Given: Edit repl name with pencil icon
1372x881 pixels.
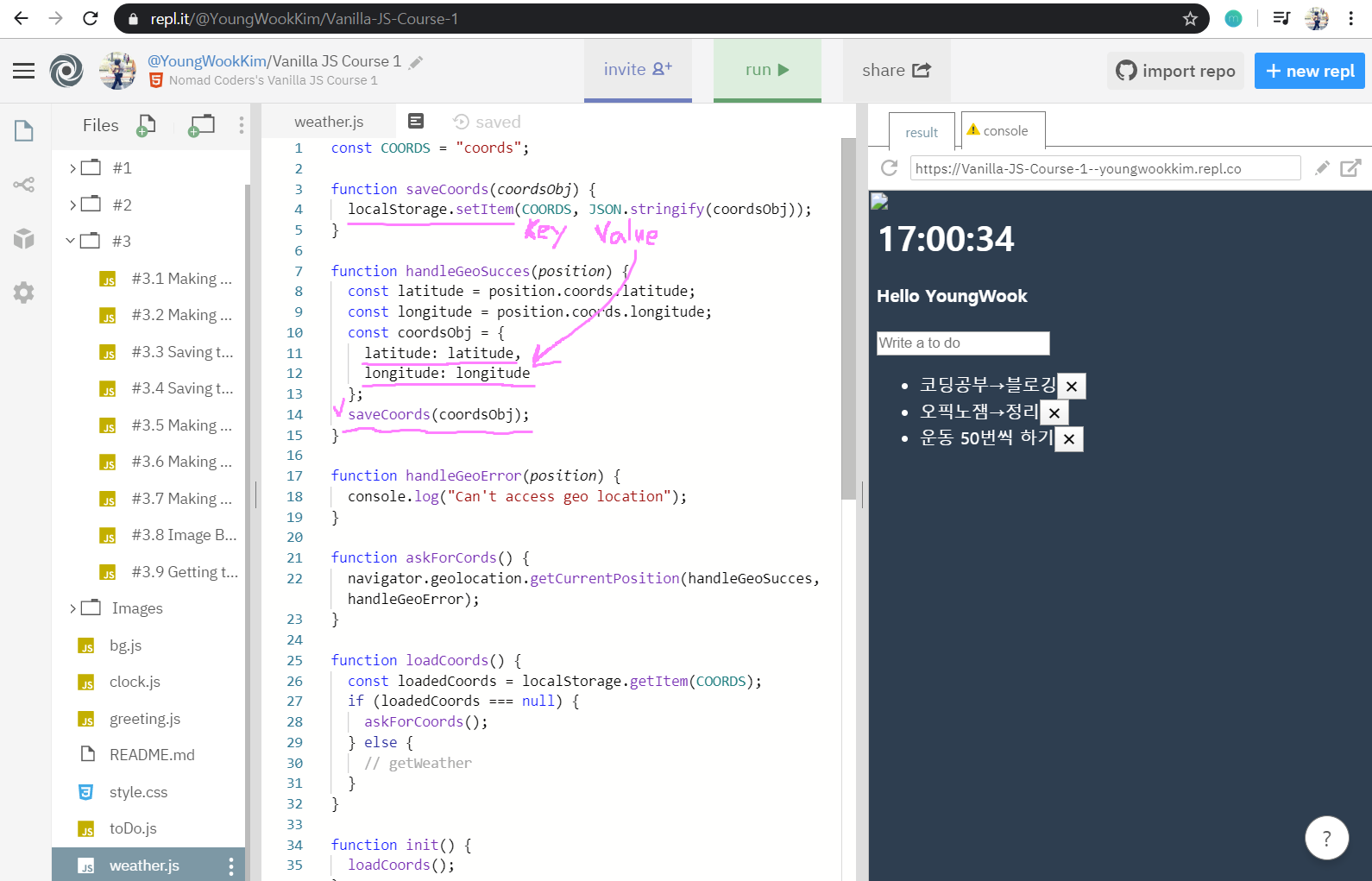Looking at the screenshot, I should click(416, 62).
